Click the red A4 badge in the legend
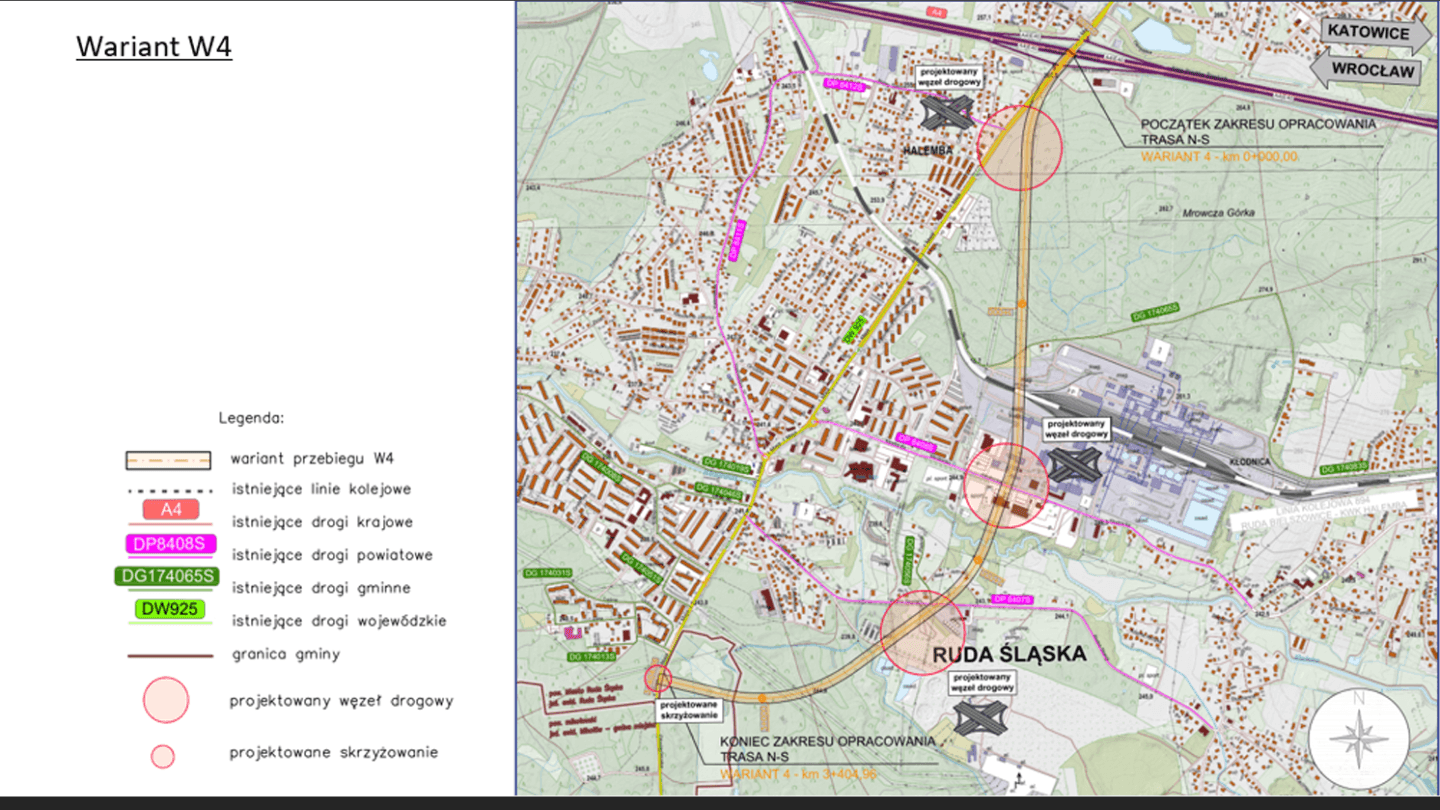1440x810 pixels. pyautogui.click(x=172, y=510)
